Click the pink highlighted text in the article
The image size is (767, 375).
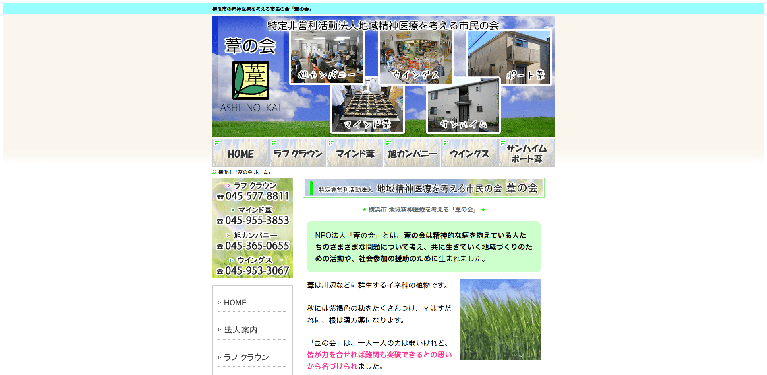tap(380, 360)
